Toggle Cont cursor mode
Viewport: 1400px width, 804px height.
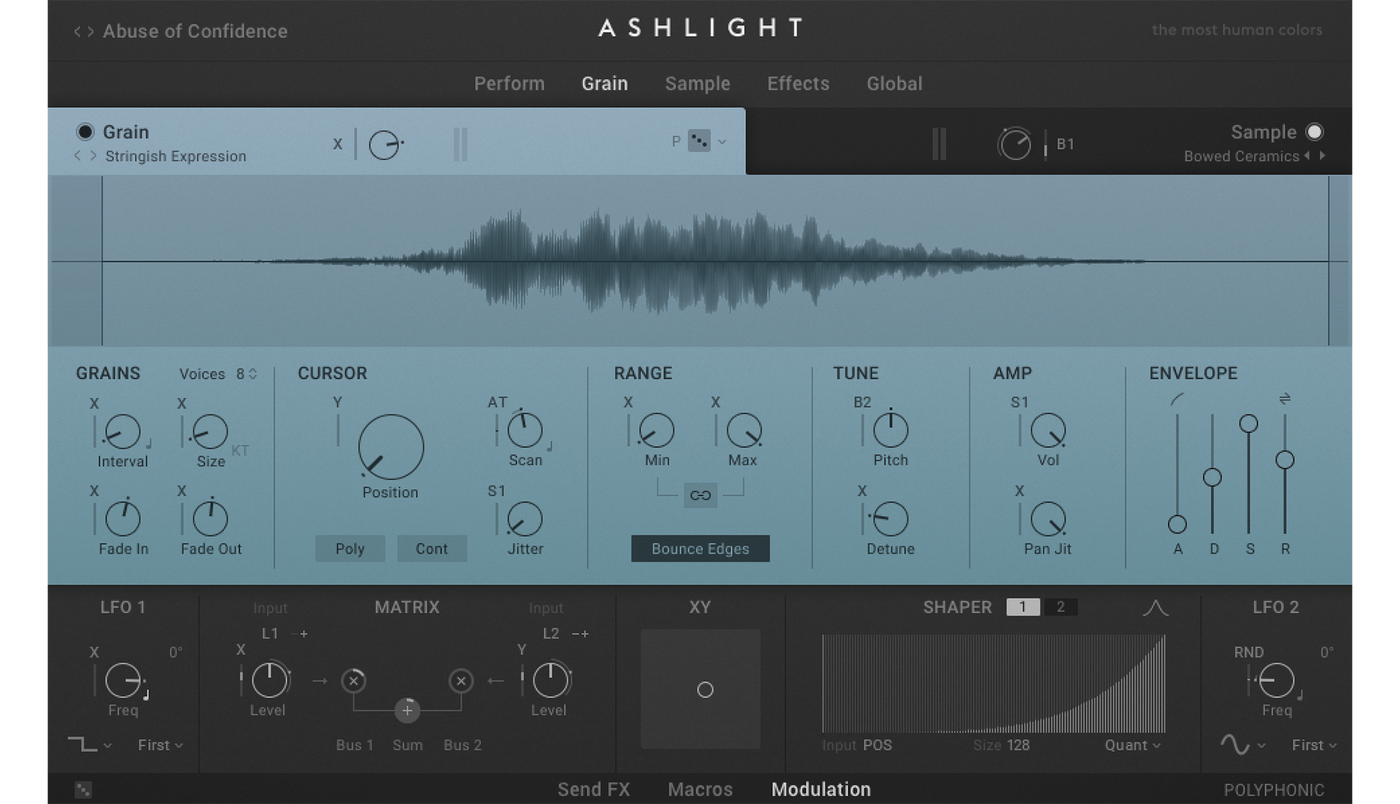click(x=432, y=548)
